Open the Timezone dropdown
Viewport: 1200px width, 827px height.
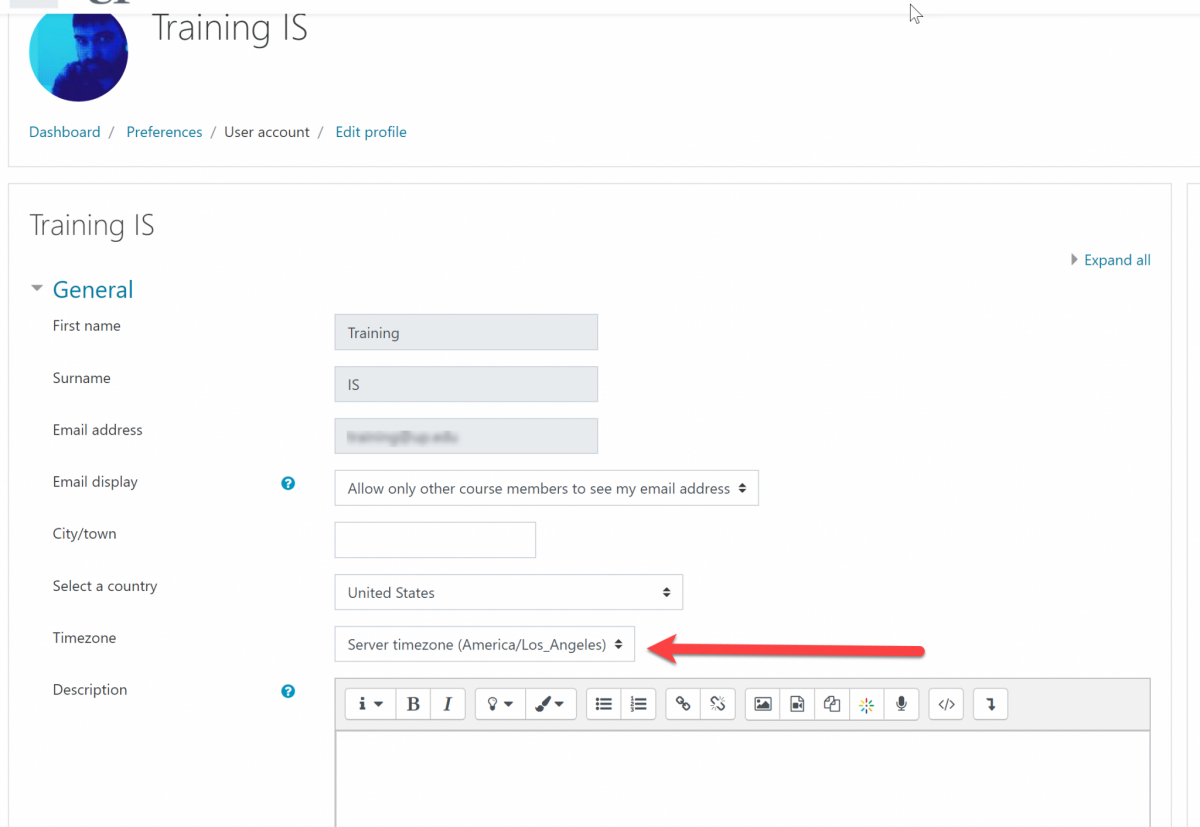point(484,644)
